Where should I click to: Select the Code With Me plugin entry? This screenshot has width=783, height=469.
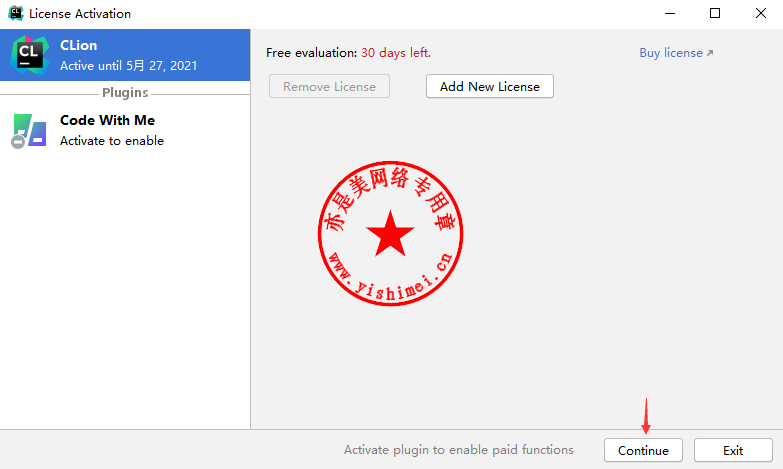point(125,130)
